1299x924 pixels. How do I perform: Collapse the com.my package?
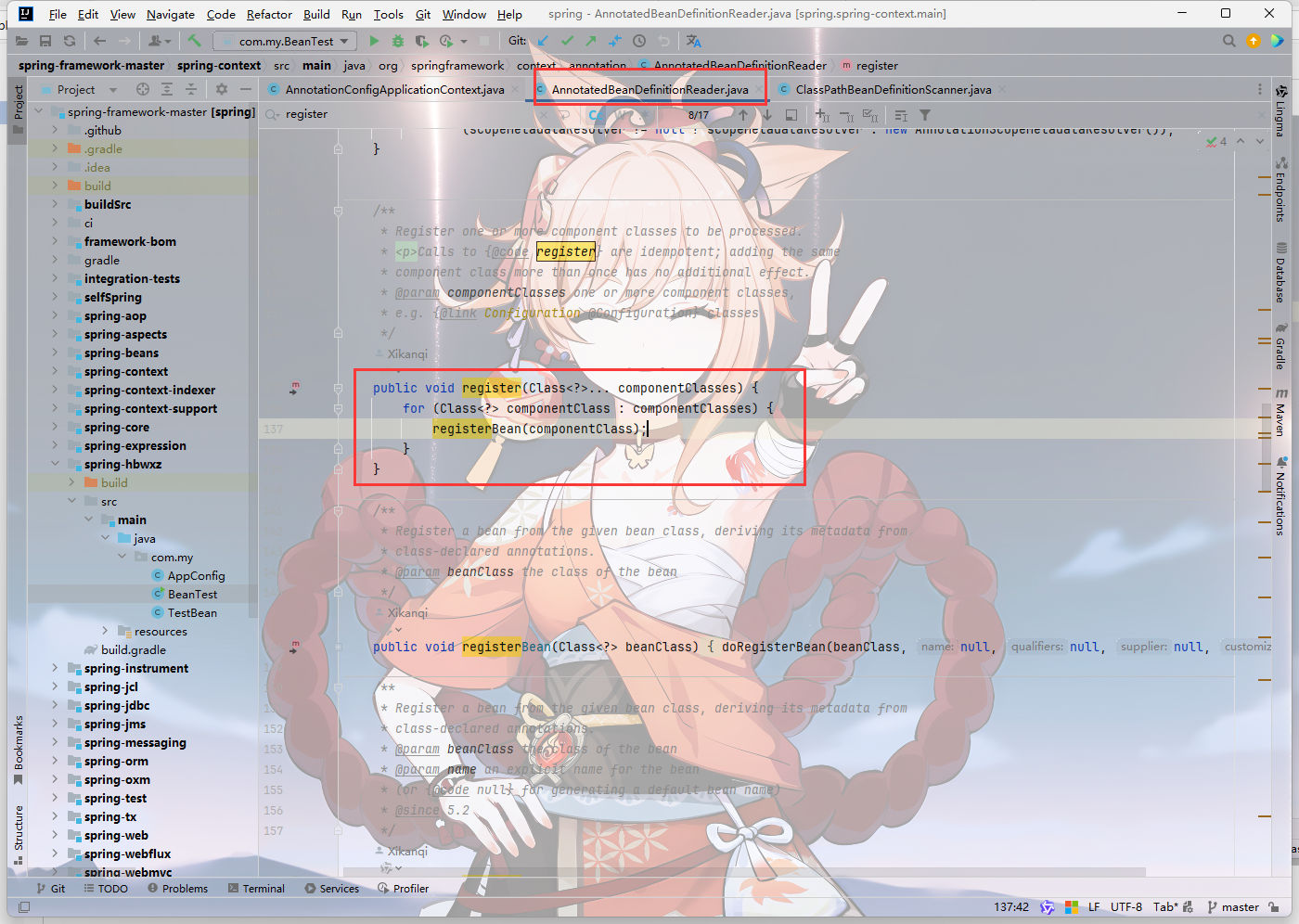[122, 557]
